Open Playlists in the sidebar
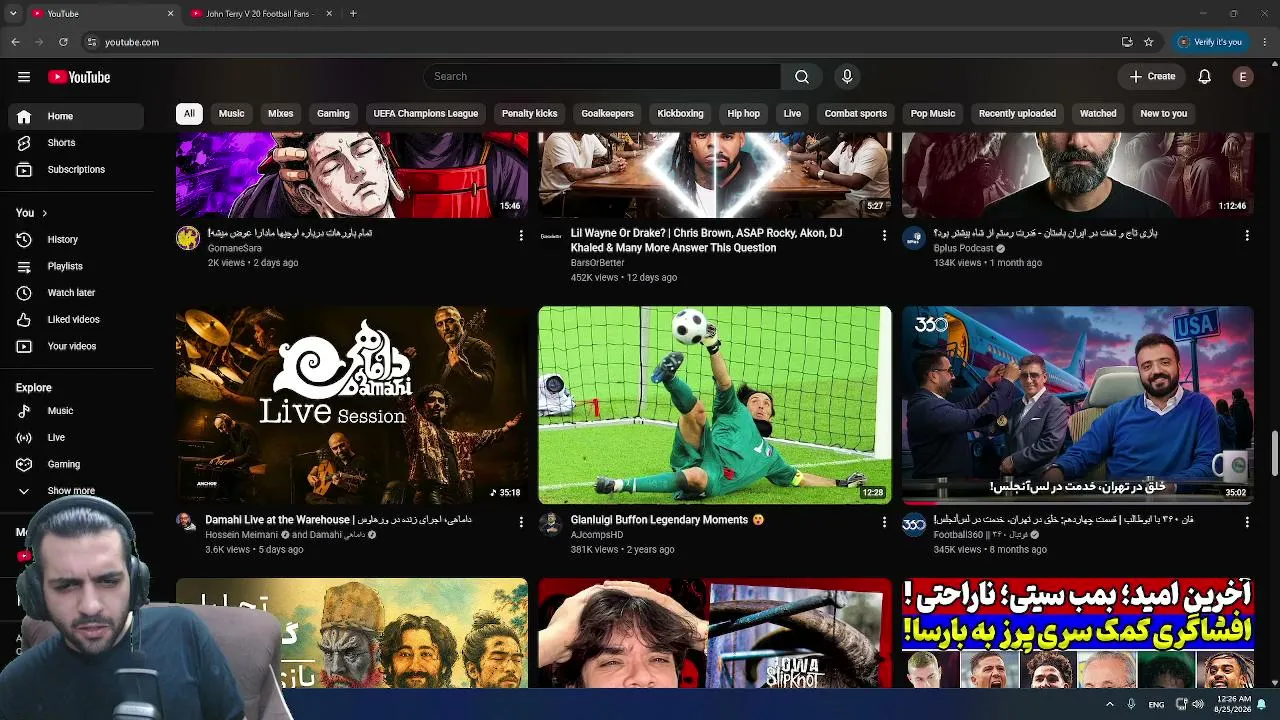 pos(76,267)
